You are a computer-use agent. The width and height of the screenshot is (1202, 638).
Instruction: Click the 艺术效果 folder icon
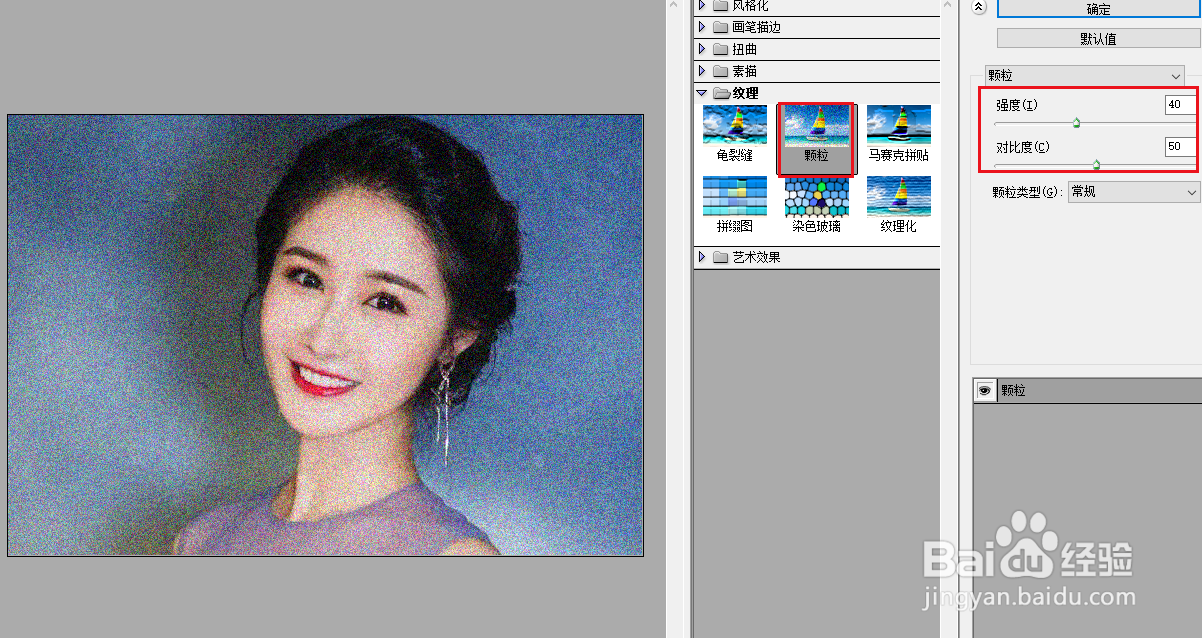[x=720, y=257]
